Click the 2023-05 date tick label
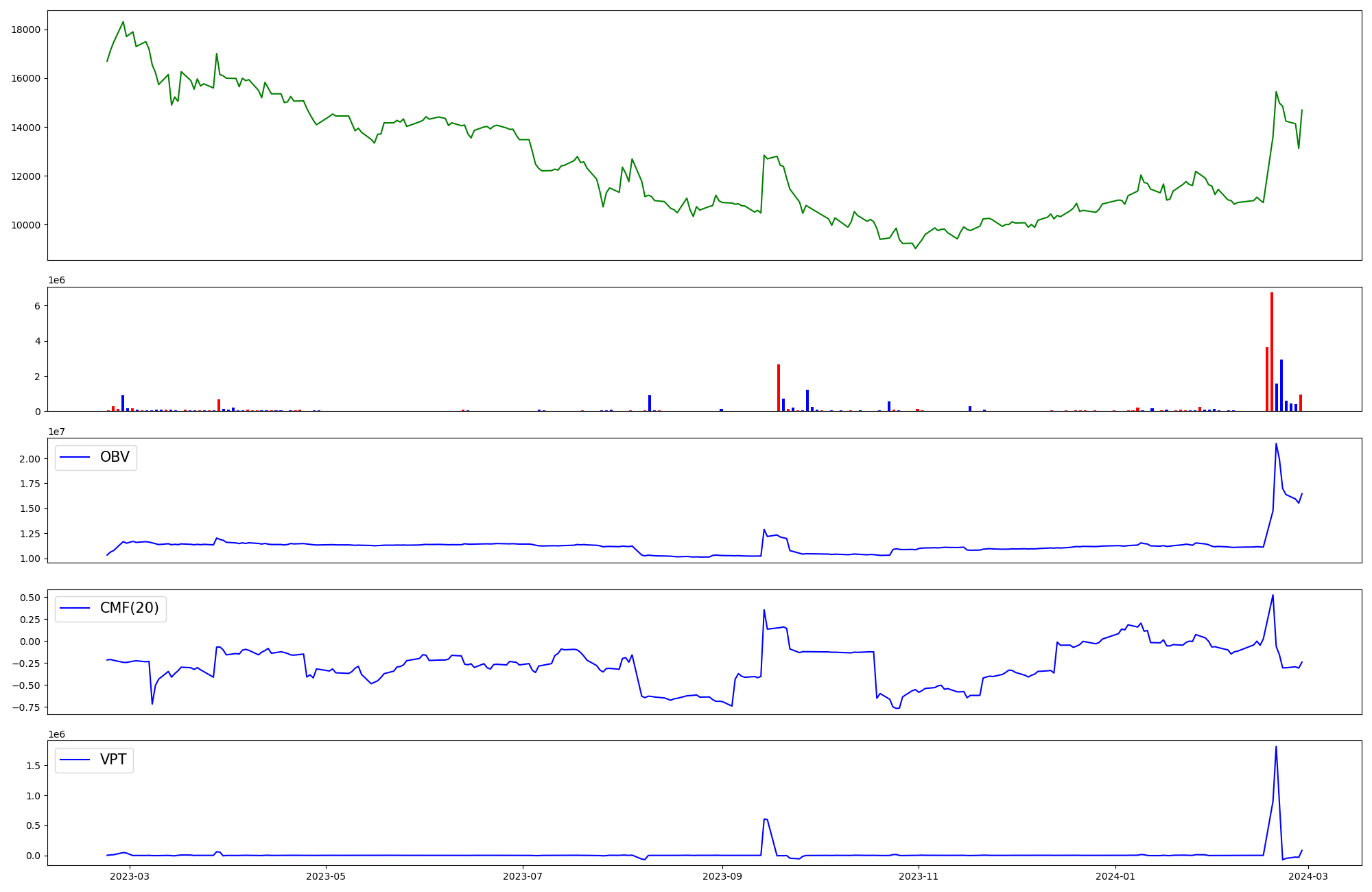The image size is (1372, 892). tap(326, 876)
